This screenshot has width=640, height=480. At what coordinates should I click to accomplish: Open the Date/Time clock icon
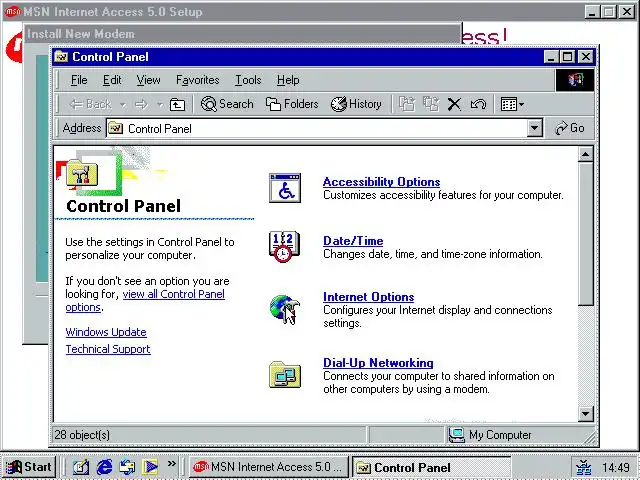click(284, 247)
